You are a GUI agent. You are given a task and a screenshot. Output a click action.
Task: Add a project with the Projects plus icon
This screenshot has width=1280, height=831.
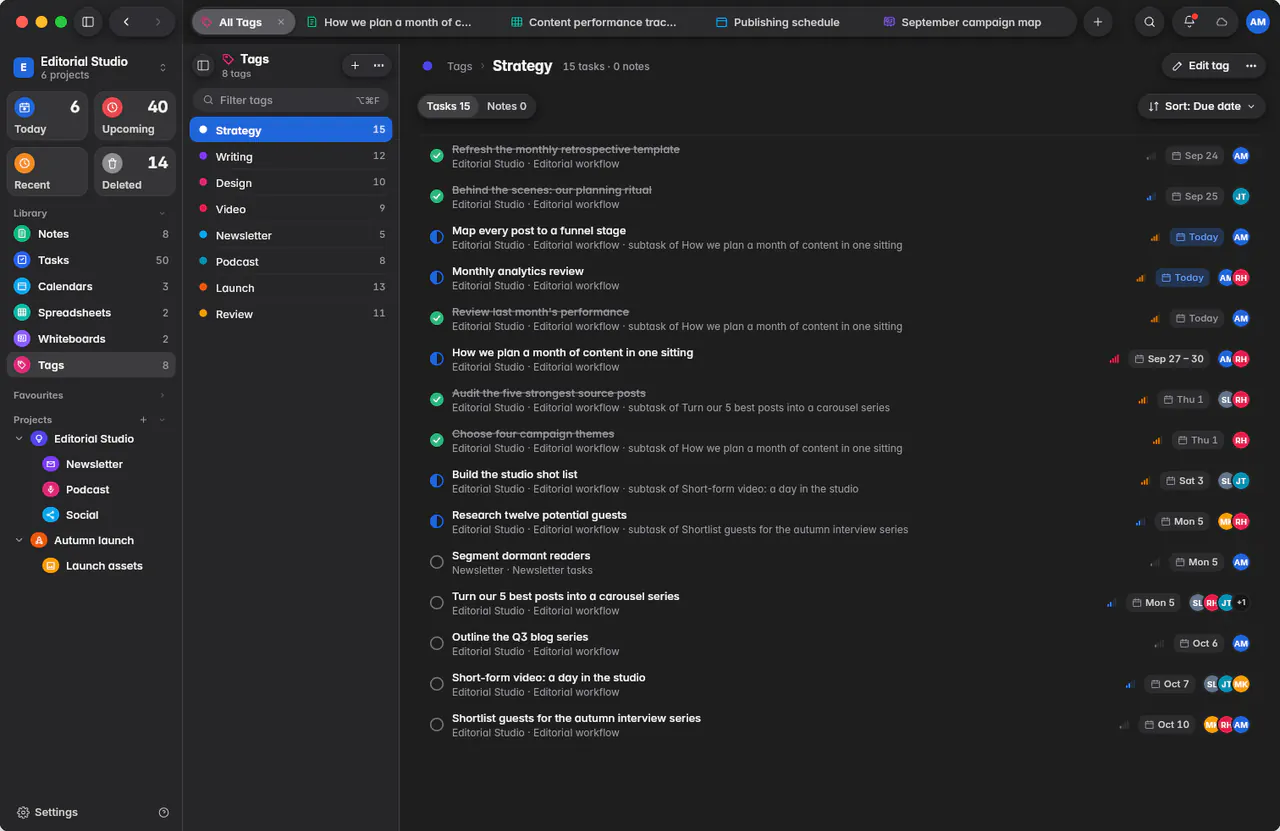(144, 420)
